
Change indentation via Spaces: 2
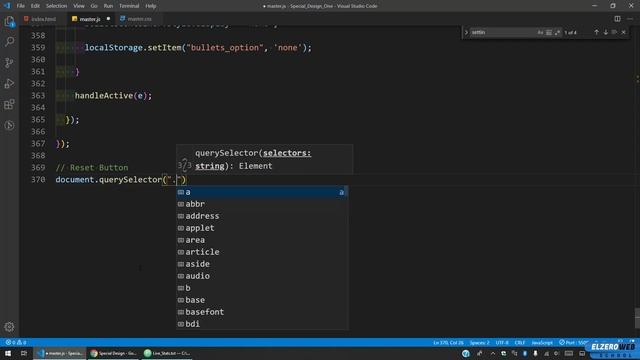coord(479,342)
